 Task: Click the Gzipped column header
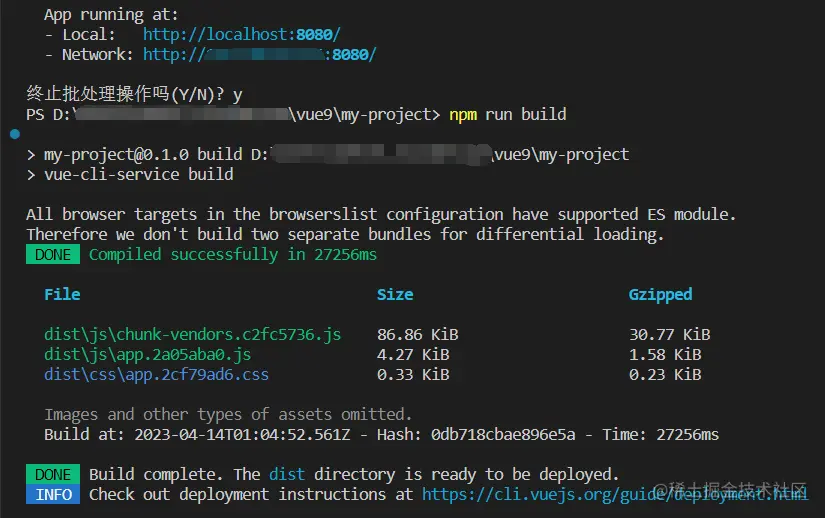pyautogui.click(x=660, y=295)
